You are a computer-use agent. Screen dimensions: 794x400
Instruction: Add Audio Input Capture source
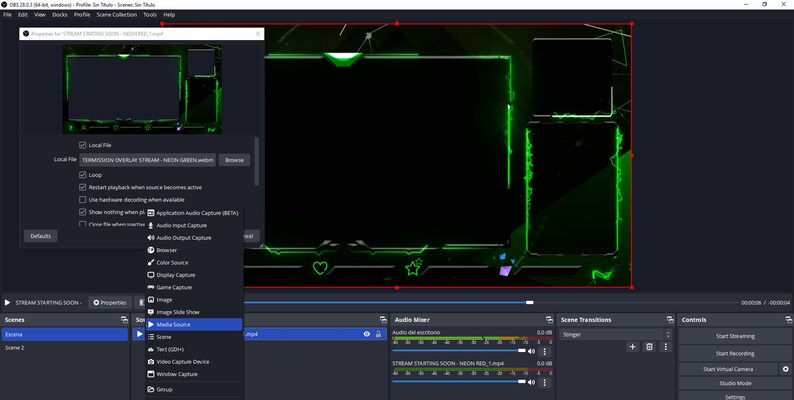[x=194, y=225]
